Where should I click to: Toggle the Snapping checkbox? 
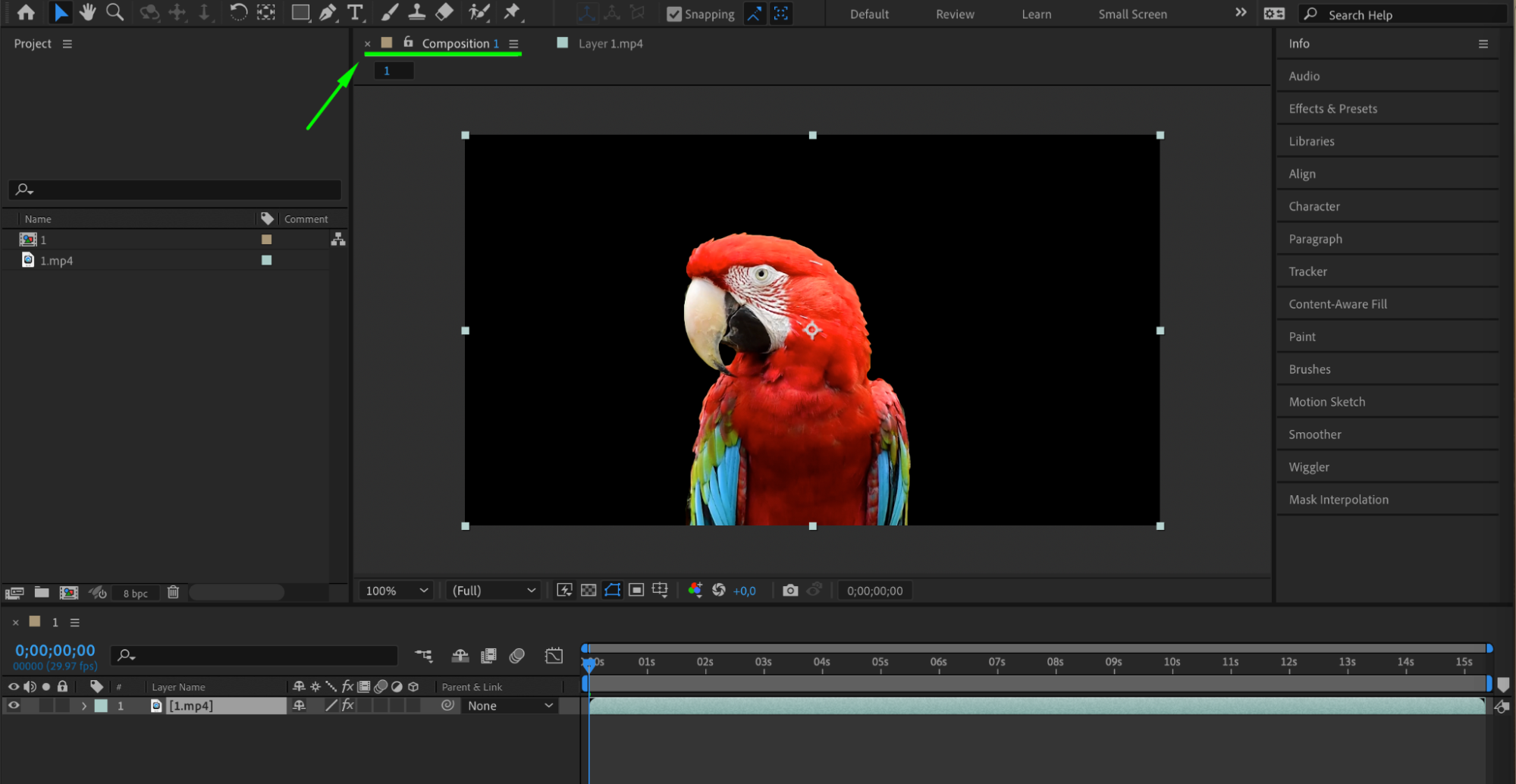673,14
